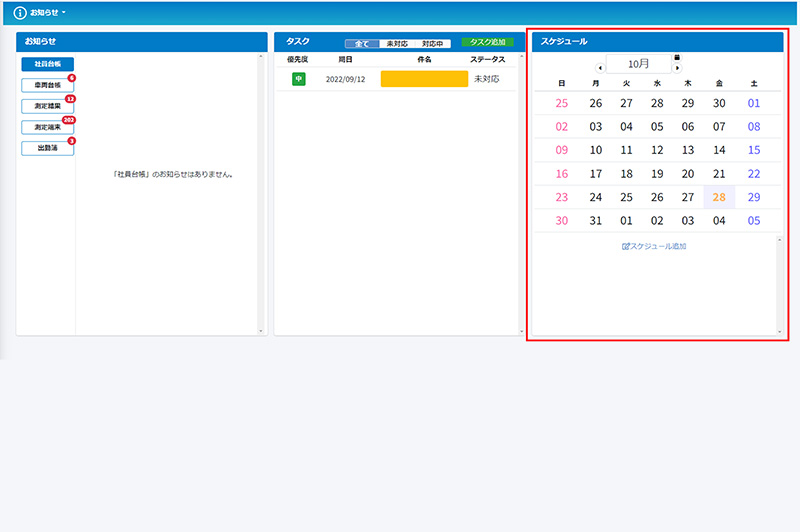Show the 測定端末 notifications with 202 badge
The height and width of the screenshot is (532, 800).
pos(47,127)
